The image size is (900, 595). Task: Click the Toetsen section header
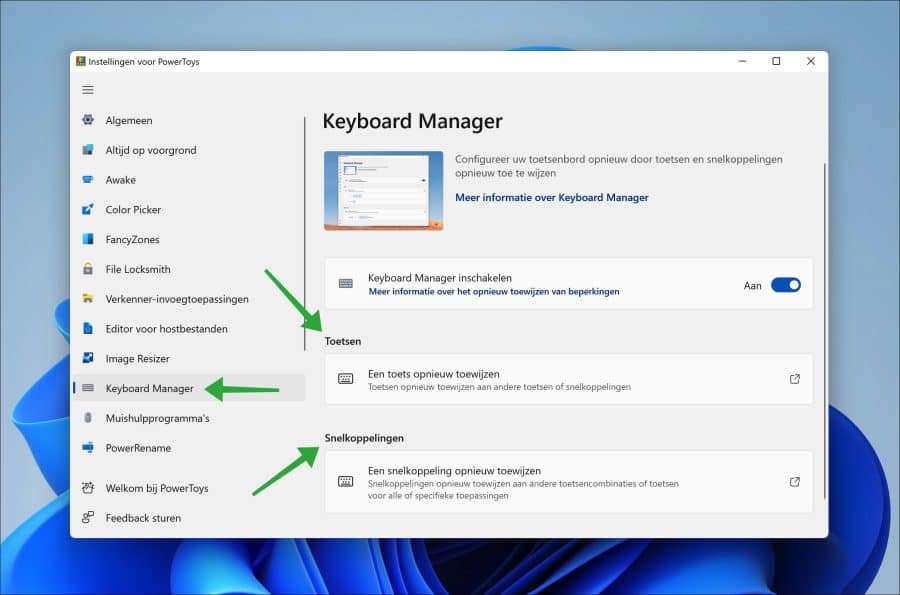tap(343, 341)
